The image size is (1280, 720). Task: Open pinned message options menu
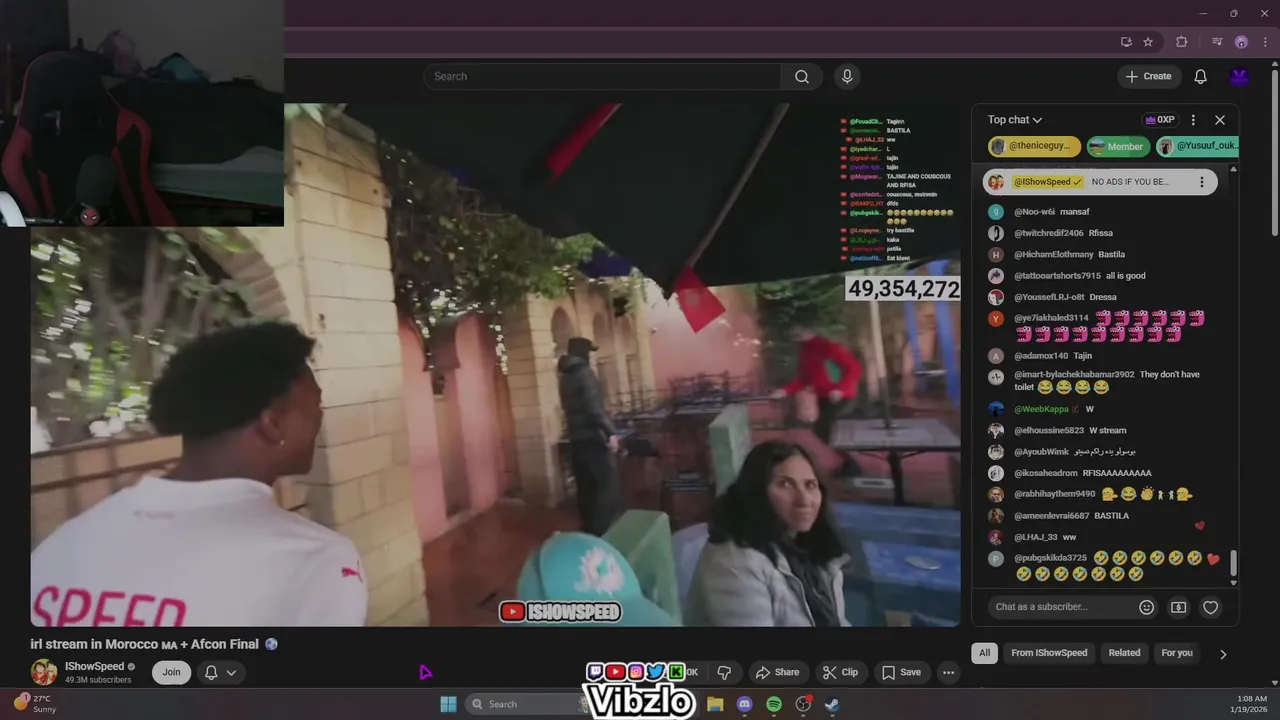coord(1202,182)
